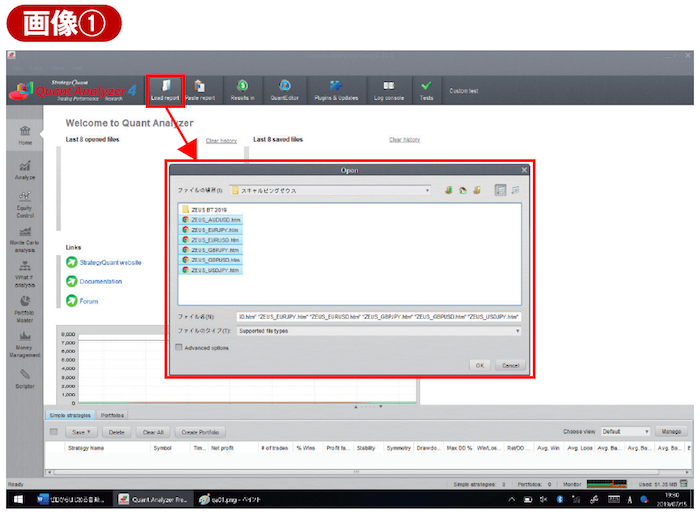The width and height of the screenshot is (700, 514).
Task: Expand the Supported file types dropdown
Action: (517, 331)
